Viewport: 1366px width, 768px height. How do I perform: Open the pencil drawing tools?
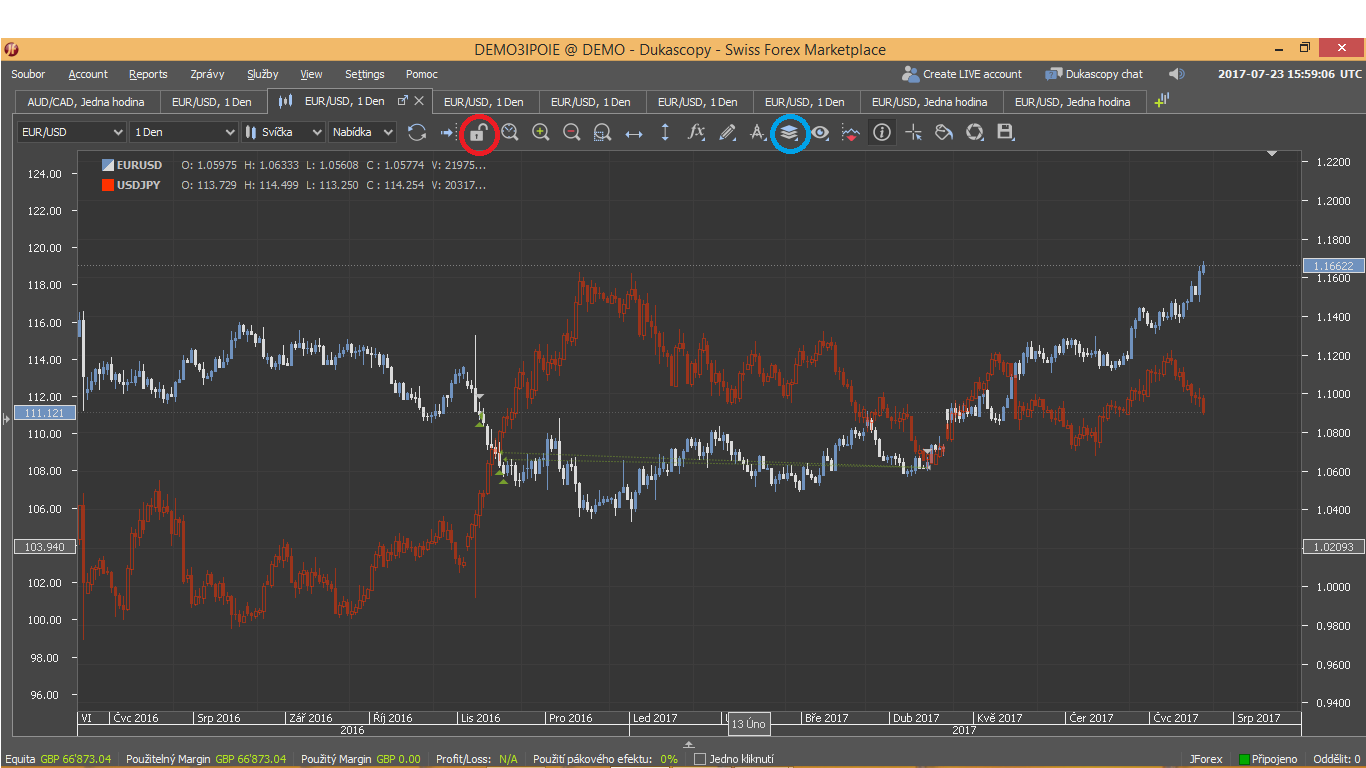tap(727, 132)
